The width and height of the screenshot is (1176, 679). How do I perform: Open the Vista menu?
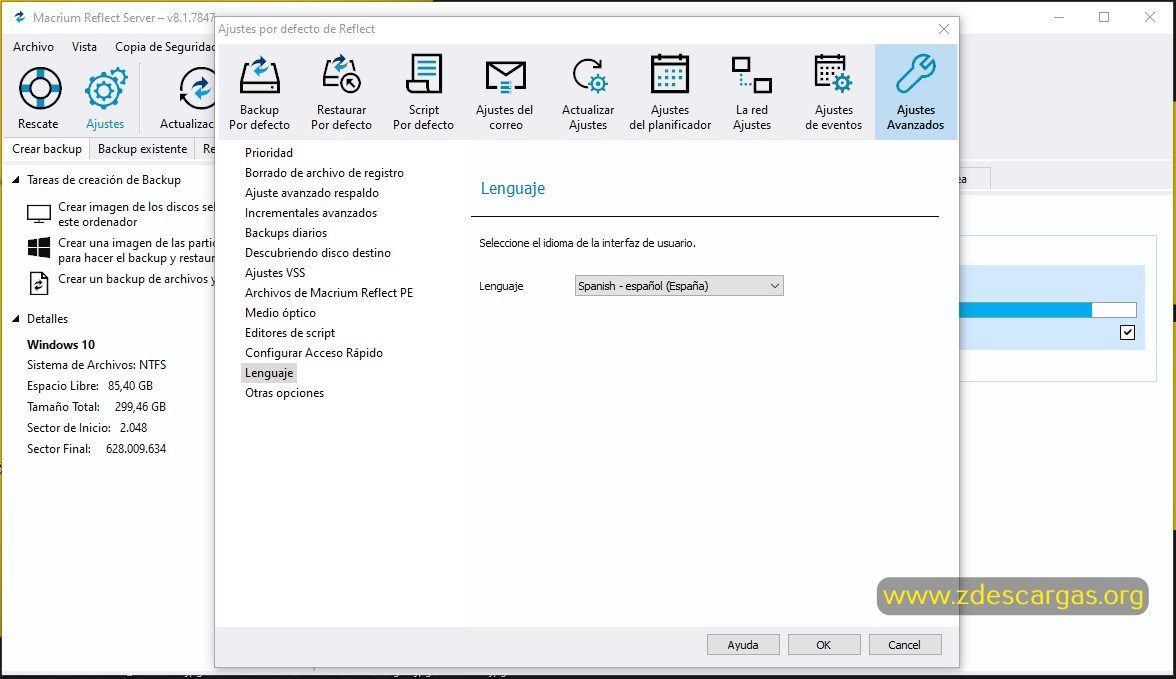[84, 47]
